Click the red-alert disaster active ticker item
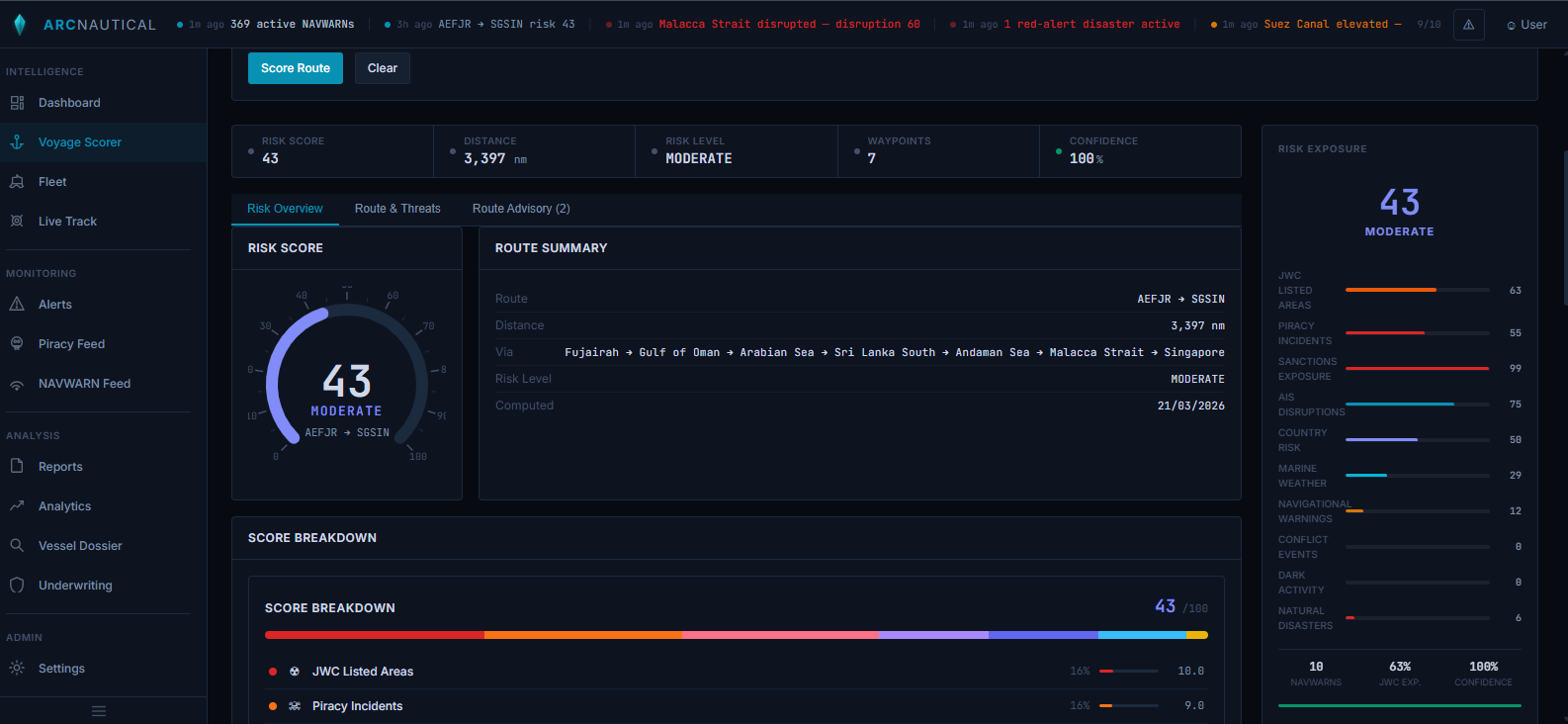1568x724 pixels. click(1065, 25)
